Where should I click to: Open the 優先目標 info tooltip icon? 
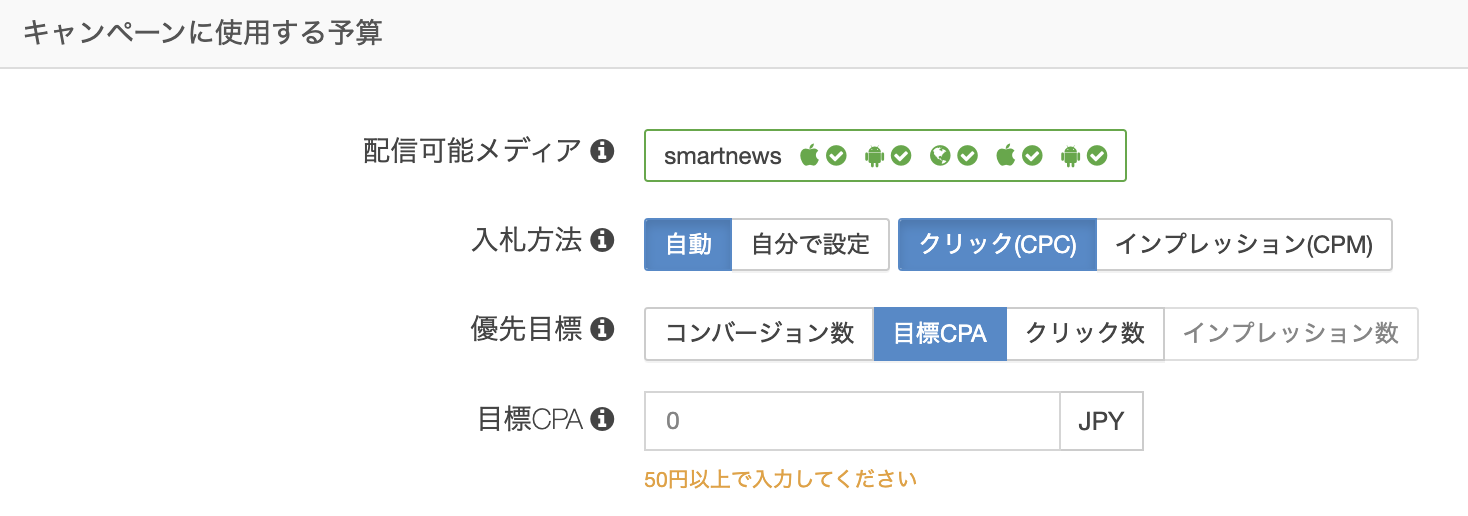pyautogui.click(x=601, y=330)
